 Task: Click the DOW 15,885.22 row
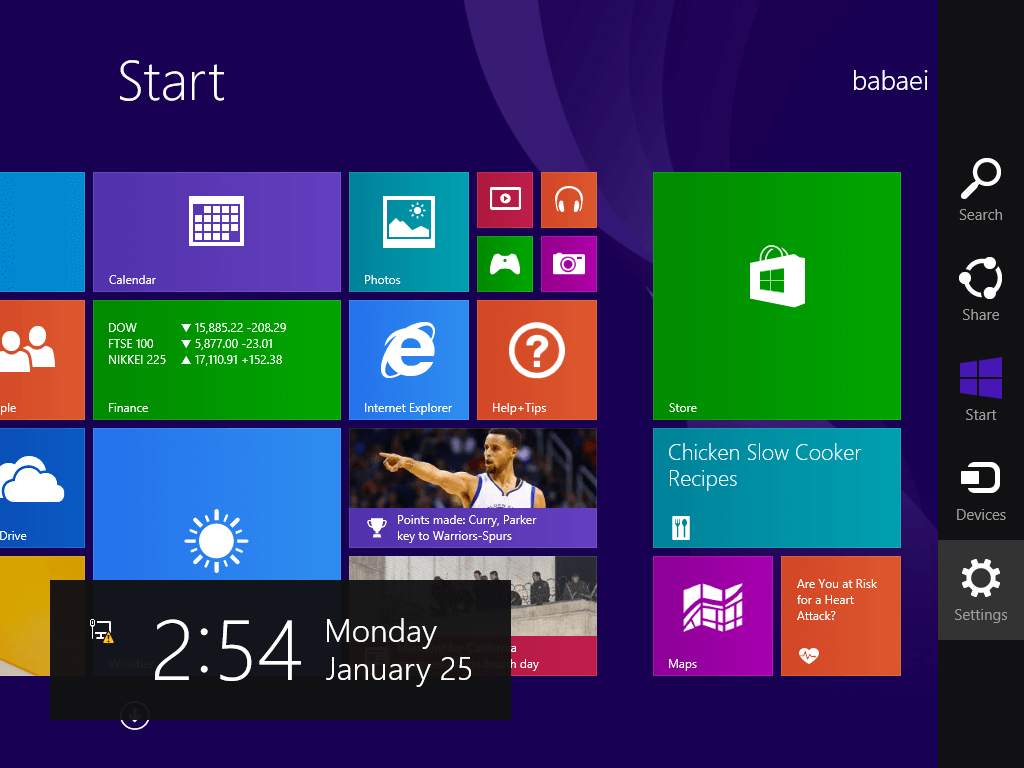tap(197, 328)
